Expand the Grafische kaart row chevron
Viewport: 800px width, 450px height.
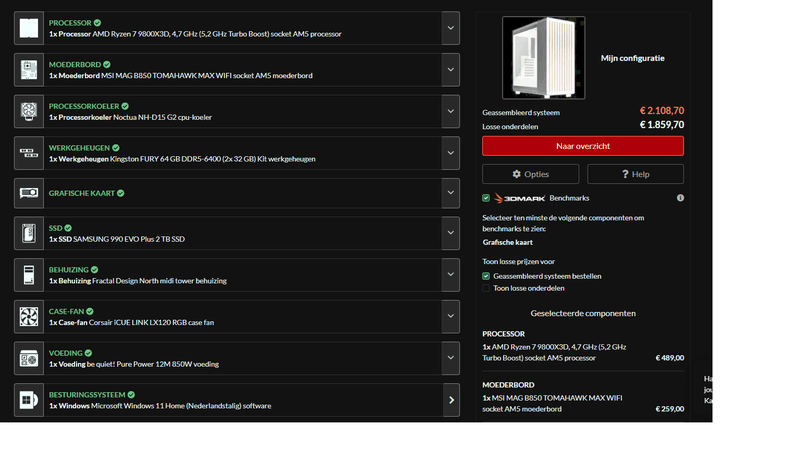tap(451, 193)
